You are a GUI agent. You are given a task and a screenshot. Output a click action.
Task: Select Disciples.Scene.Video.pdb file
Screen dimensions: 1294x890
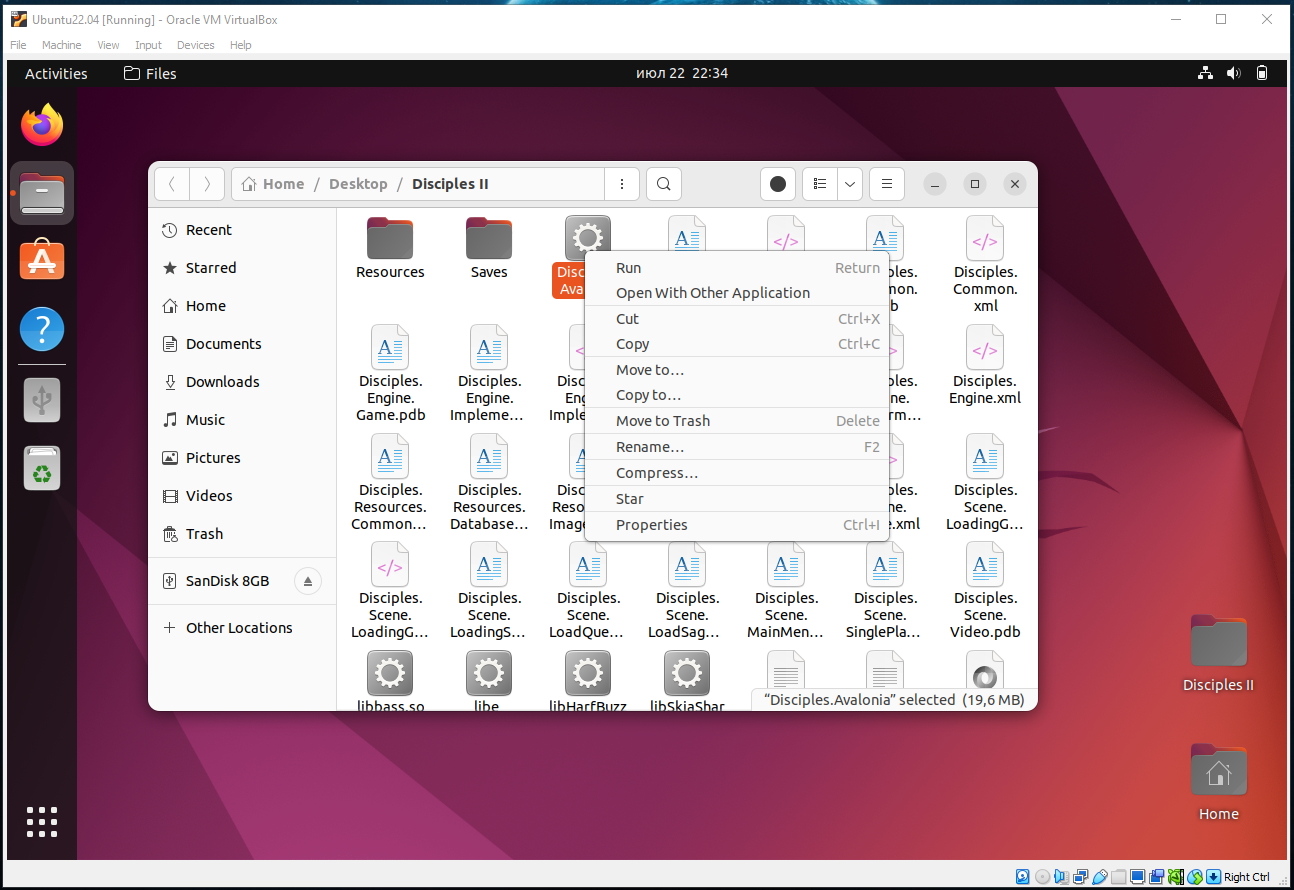pyautogui.click(x=985, y=590)
